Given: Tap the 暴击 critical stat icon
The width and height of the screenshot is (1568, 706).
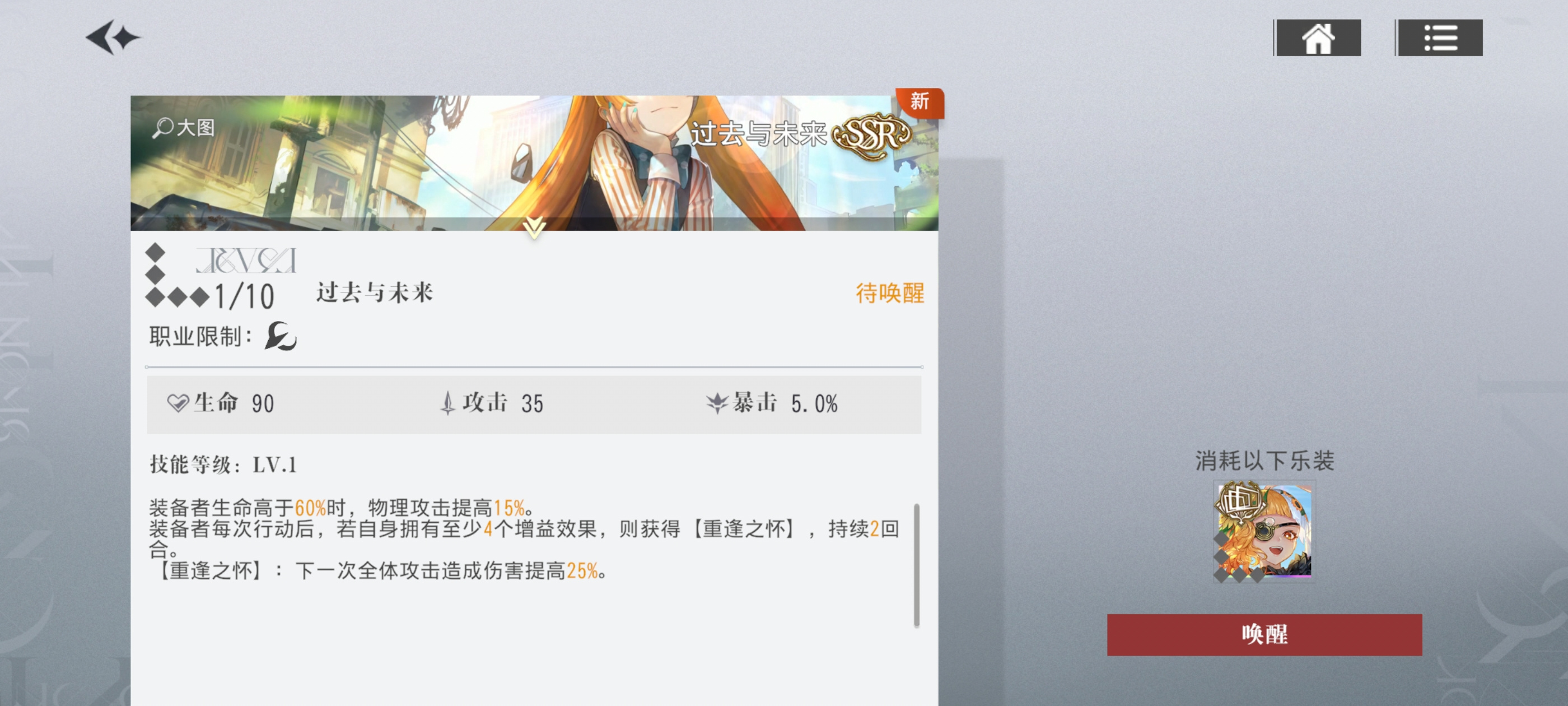Looking at the screenshot, I should tap(717, 403).
